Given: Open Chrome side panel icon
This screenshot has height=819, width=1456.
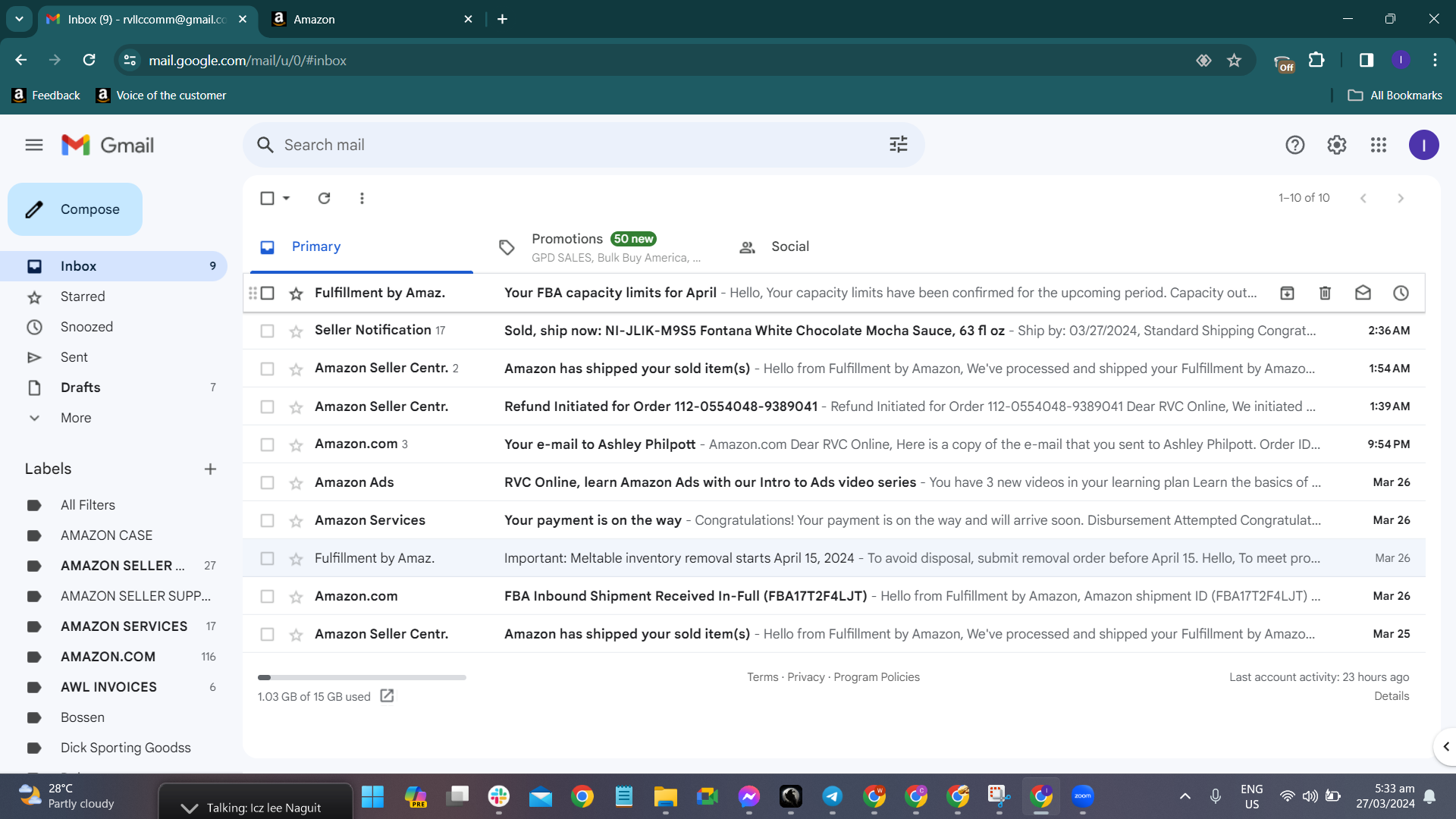Looking at the screenshot, I should click(1367, 60).
